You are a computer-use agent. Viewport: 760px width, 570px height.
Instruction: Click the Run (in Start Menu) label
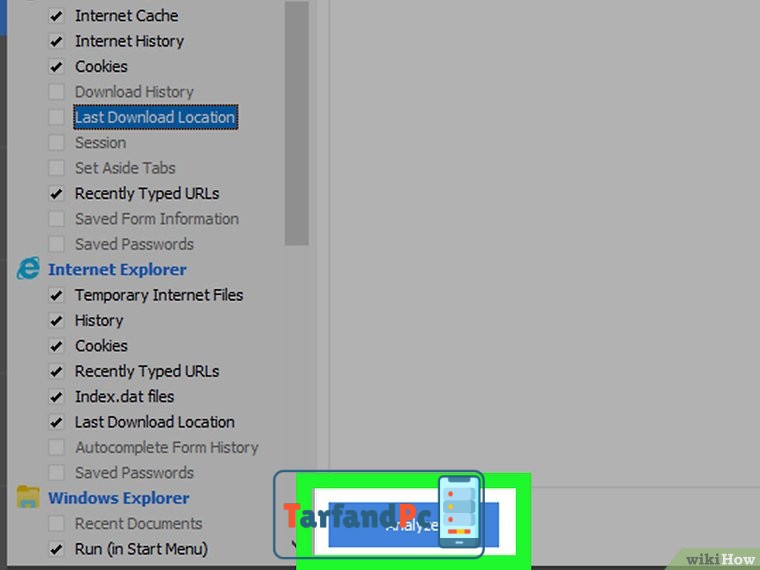pyautogui.click(x=141, y=549)
